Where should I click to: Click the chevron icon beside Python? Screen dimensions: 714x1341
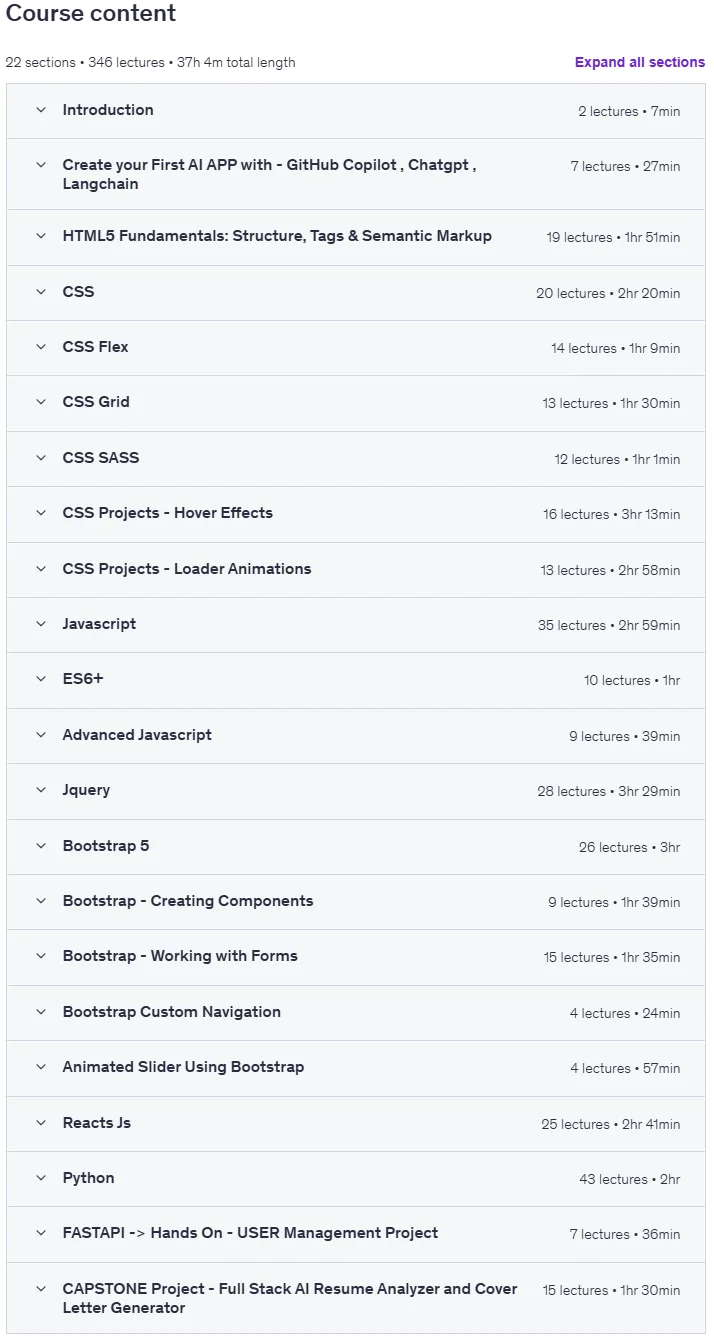[x=41, y=1178]
